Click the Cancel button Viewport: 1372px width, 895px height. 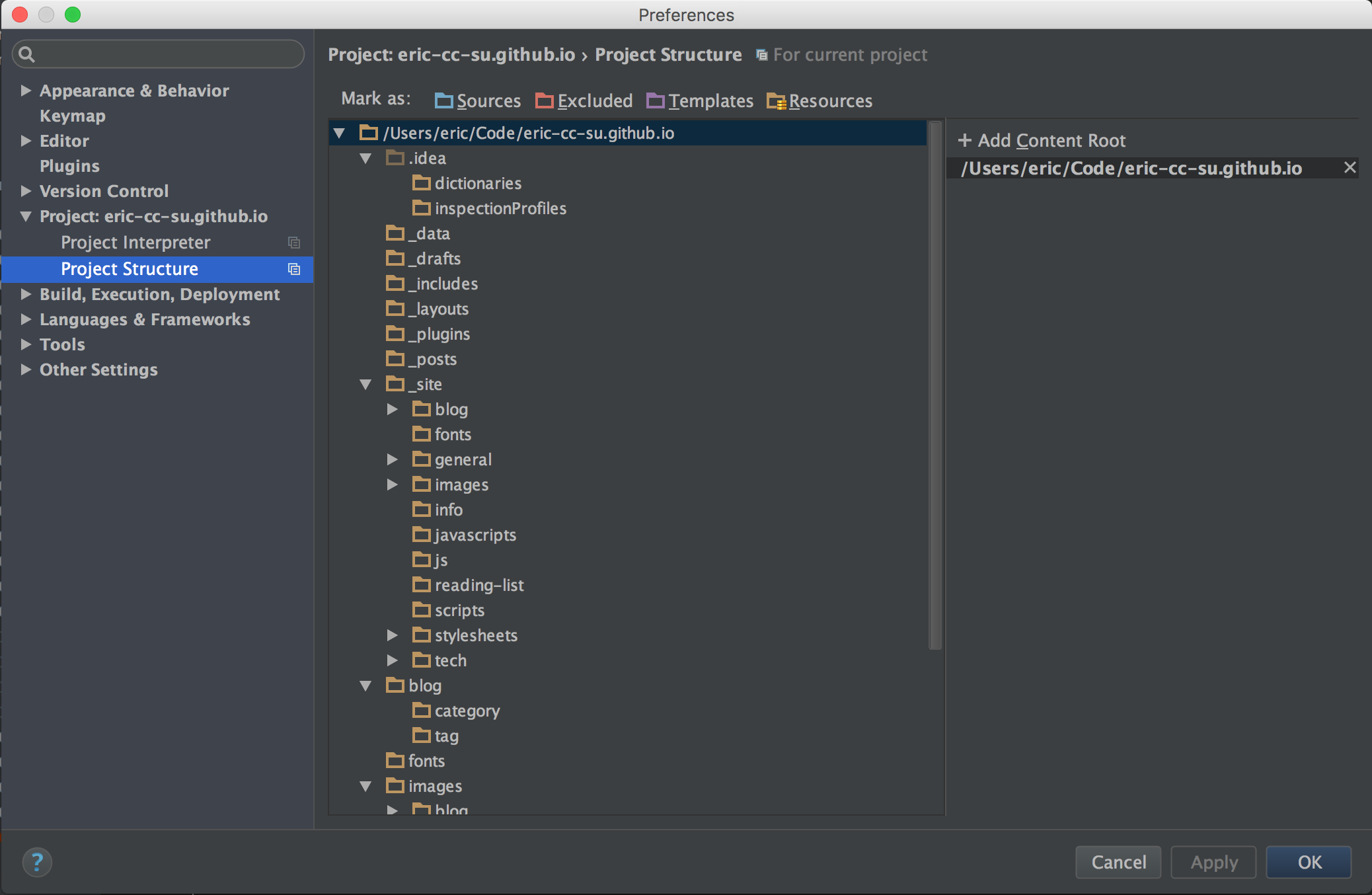[x=1116, y=860]
